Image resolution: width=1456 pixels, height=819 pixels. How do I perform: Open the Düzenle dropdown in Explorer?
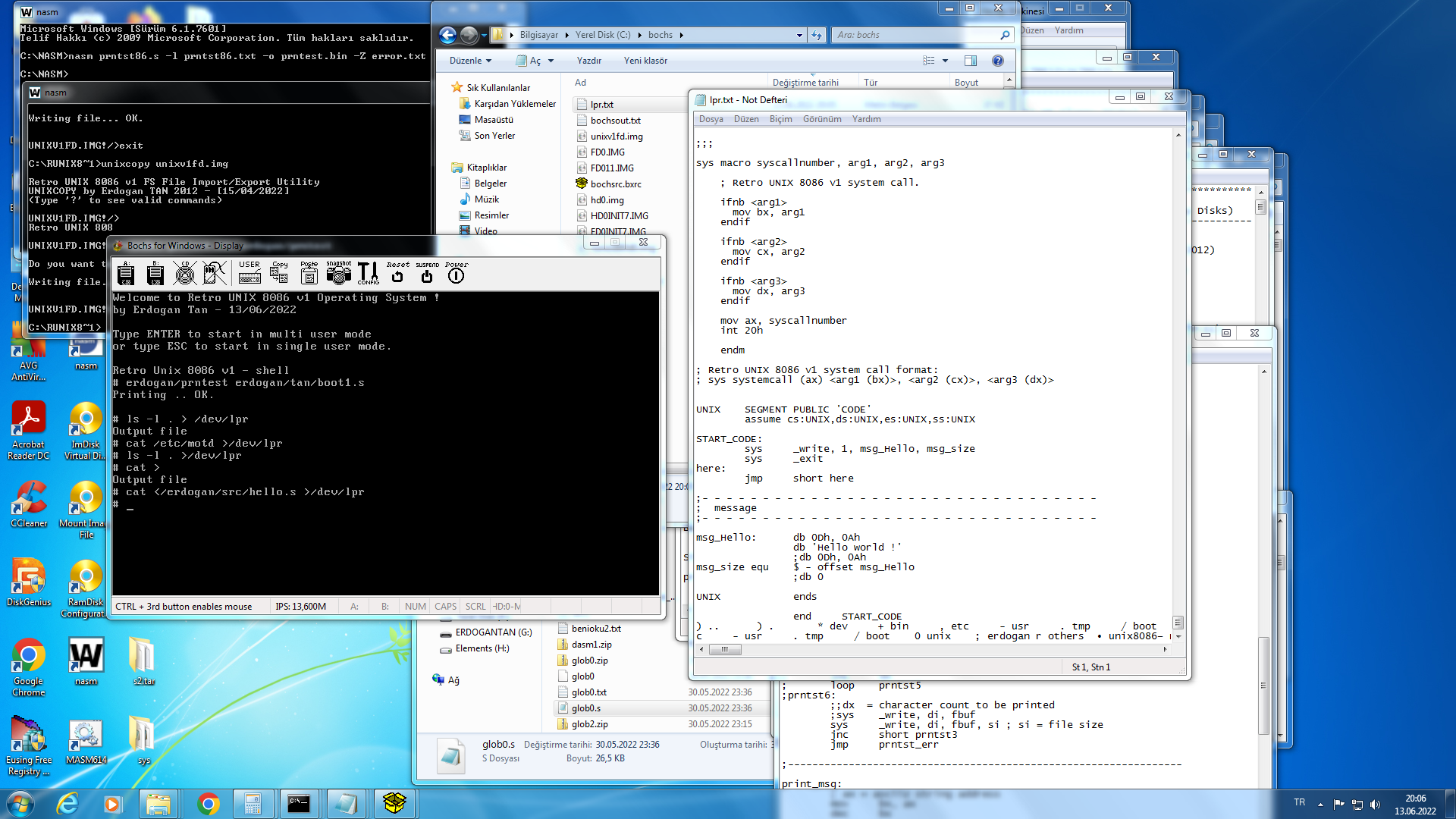470,61
